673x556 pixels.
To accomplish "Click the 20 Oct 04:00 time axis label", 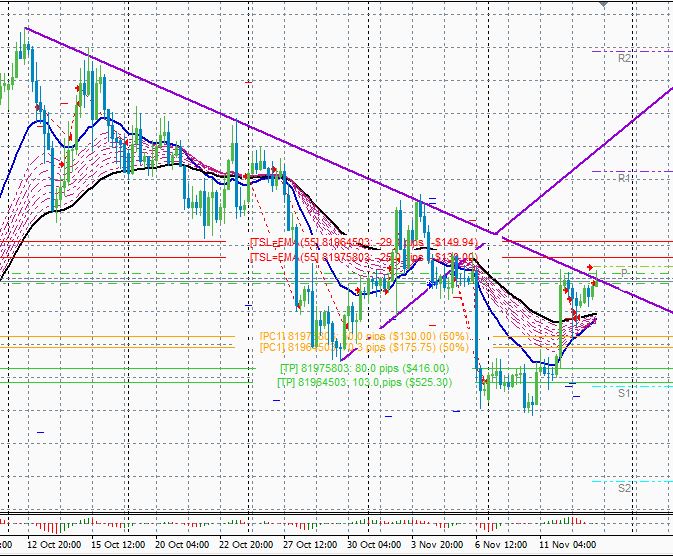I will (182, 545).
